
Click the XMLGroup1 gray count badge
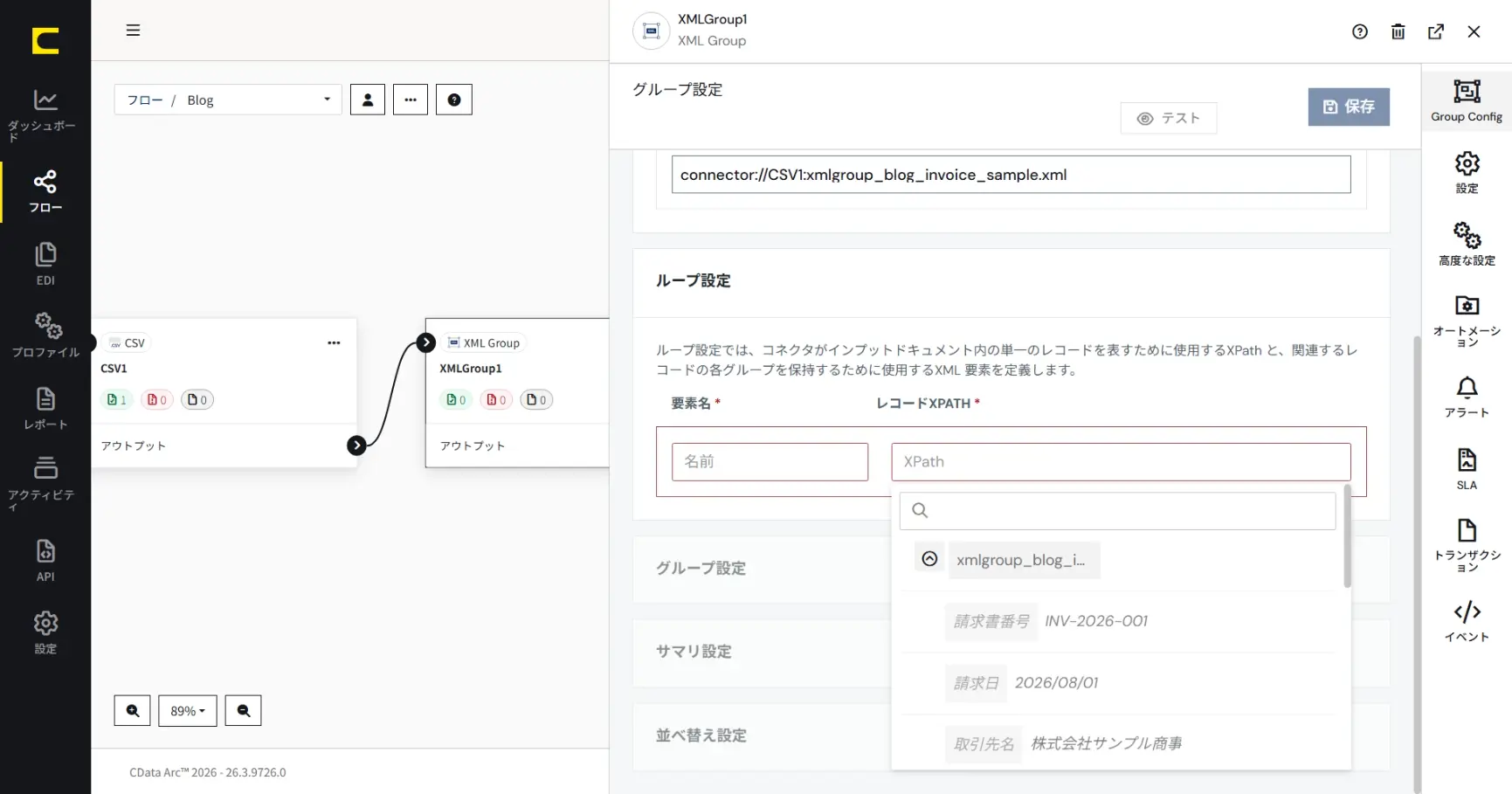click(x=536, y=400)
